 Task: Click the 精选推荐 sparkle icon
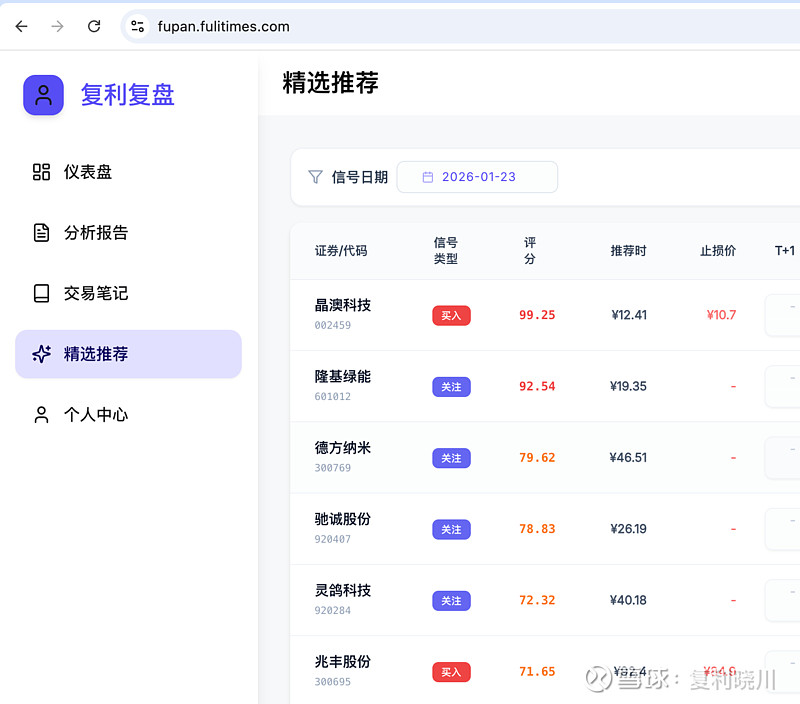[x=41, y=354]
